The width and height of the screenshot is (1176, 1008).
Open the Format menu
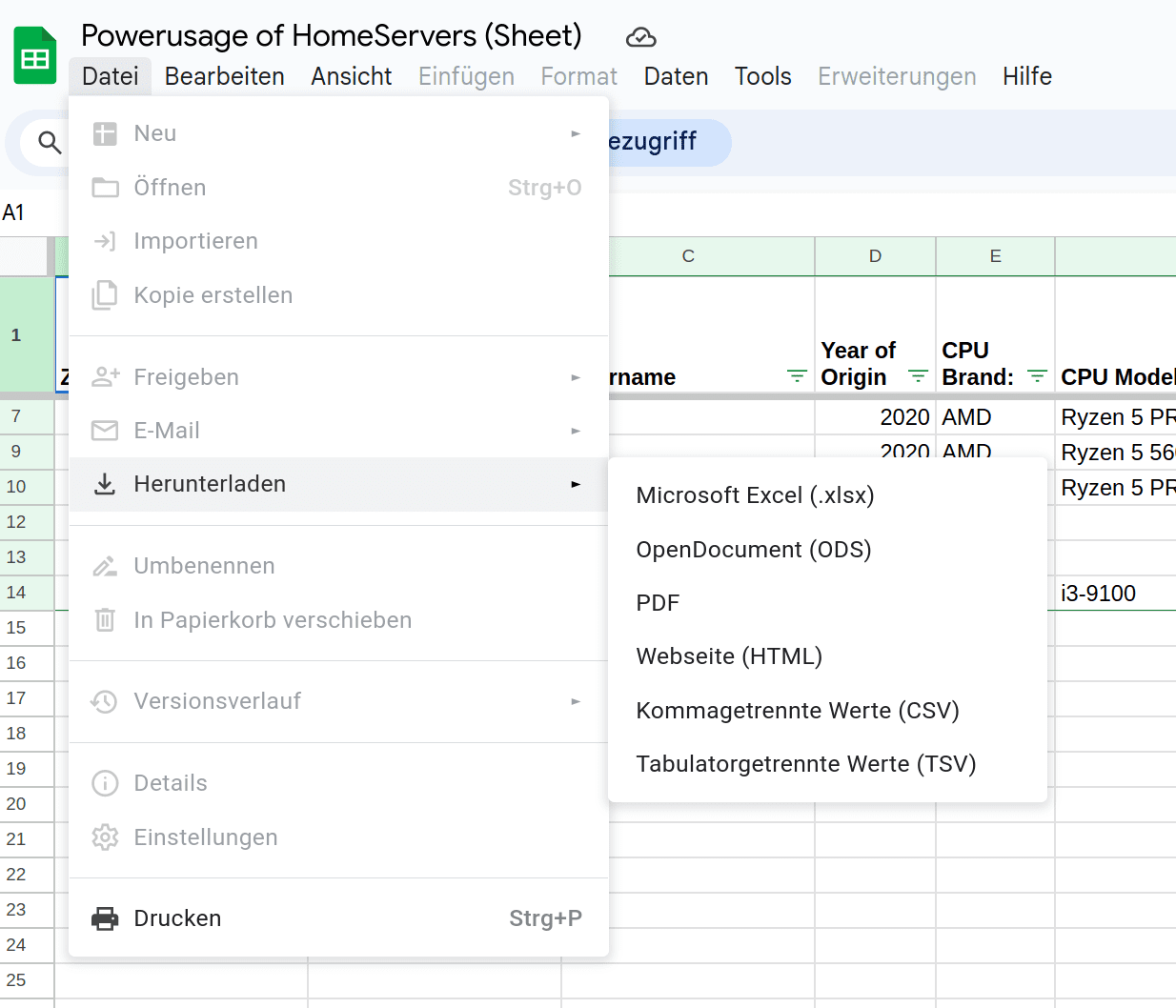(x=579, y=76)
